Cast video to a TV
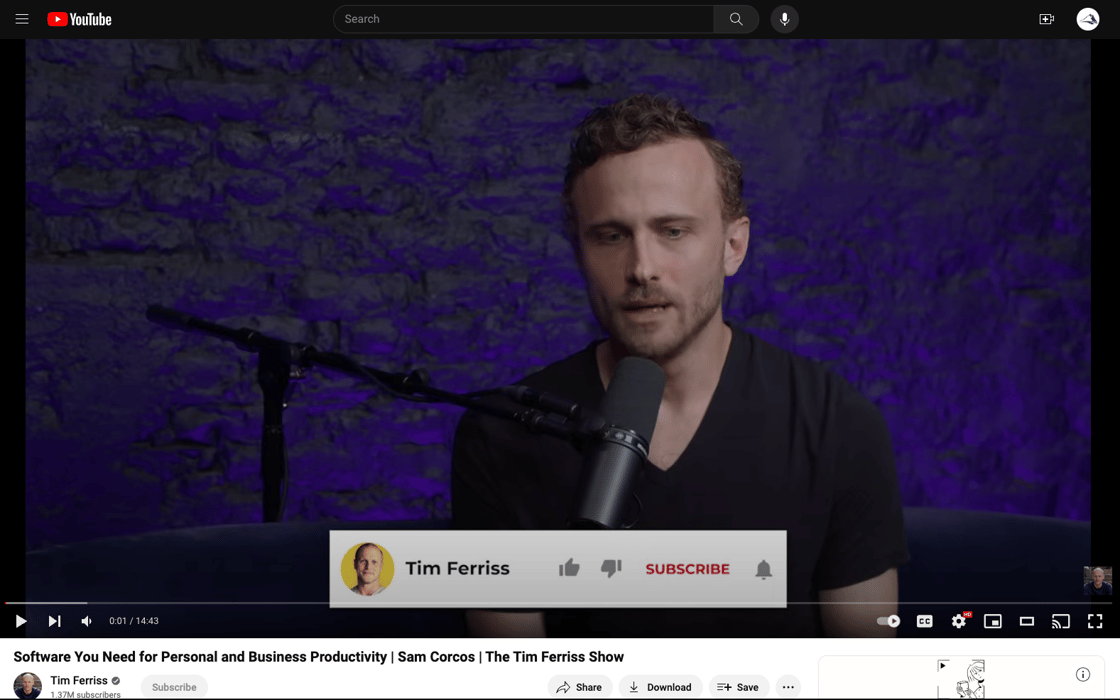 click(x=1061, y=621)
